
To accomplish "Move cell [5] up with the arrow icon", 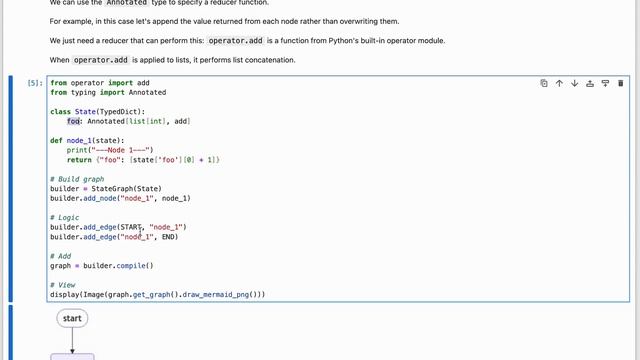I will click(559, 83).
